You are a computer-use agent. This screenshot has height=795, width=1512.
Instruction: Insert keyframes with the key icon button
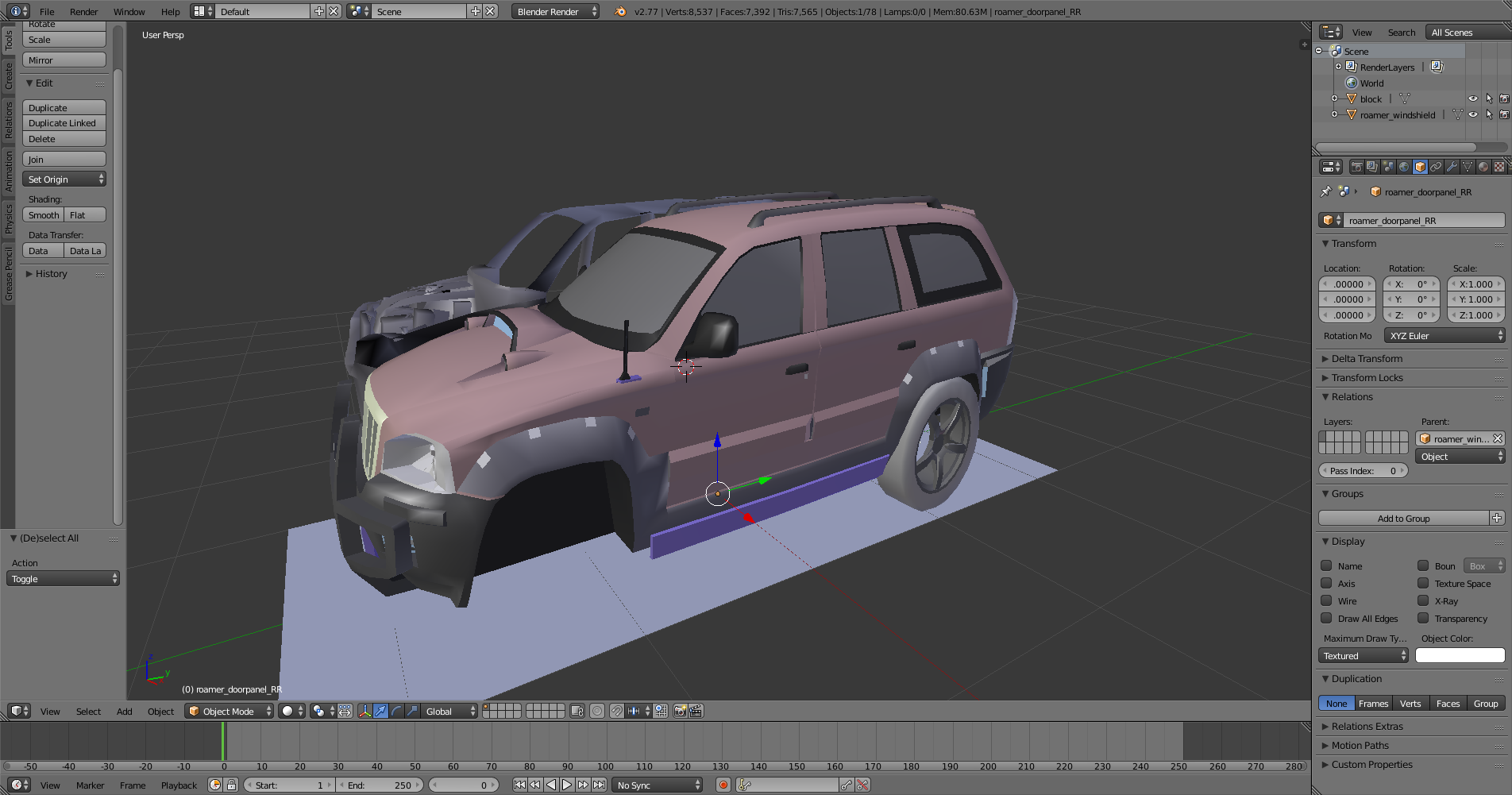tap(847, 785)
